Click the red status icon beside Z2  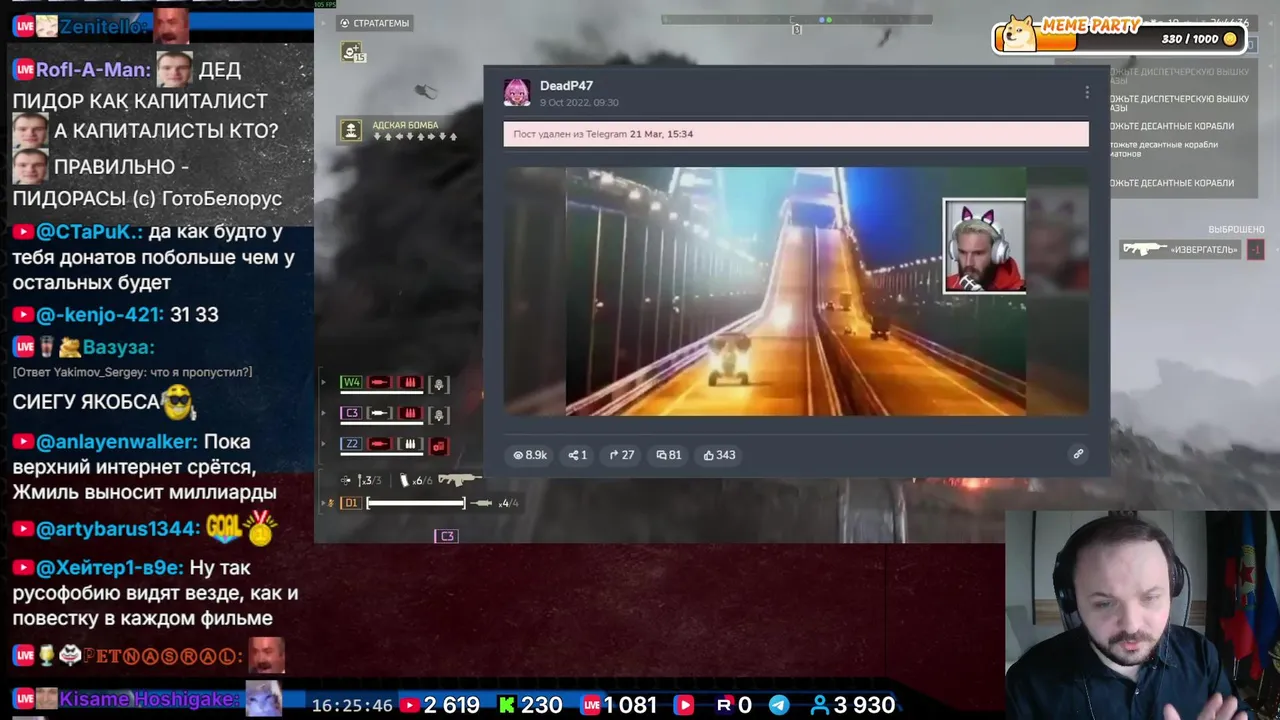coord(439,446)
